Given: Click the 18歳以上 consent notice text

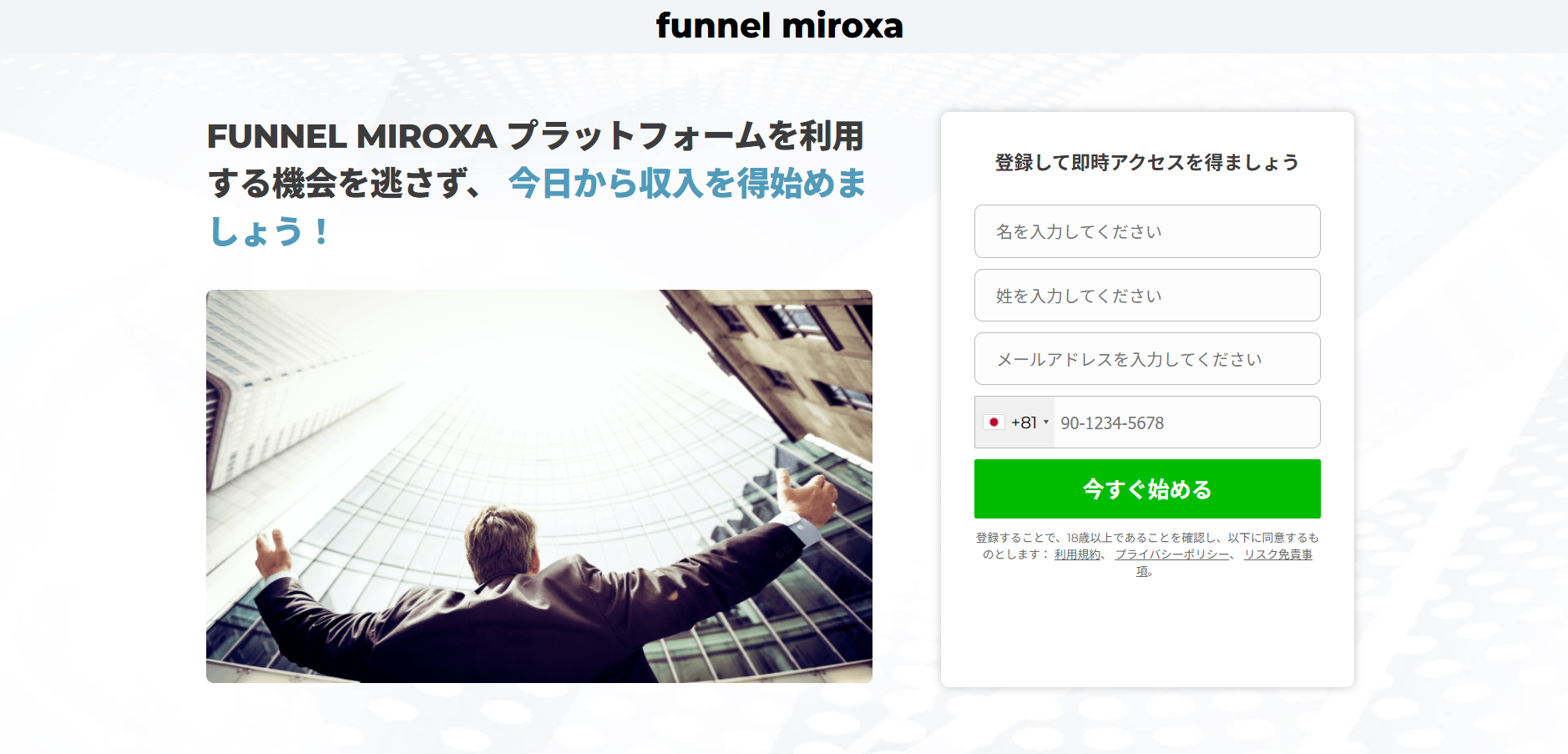Looking at the screenshot, I should (1147, 546).
